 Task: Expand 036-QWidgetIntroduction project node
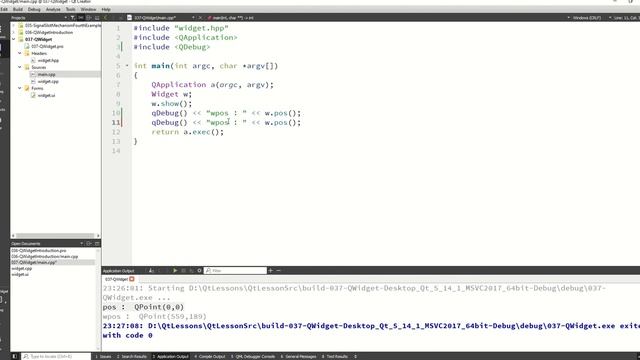13,32
